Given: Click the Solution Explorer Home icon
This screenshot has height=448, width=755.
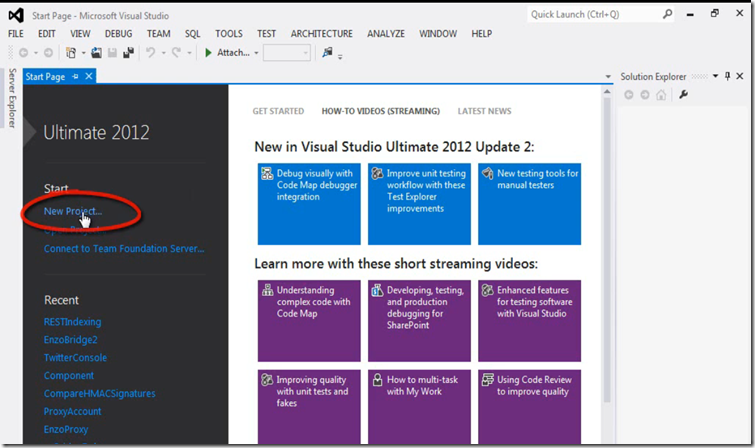Looking at the screenshot, I should coord(661,95).
